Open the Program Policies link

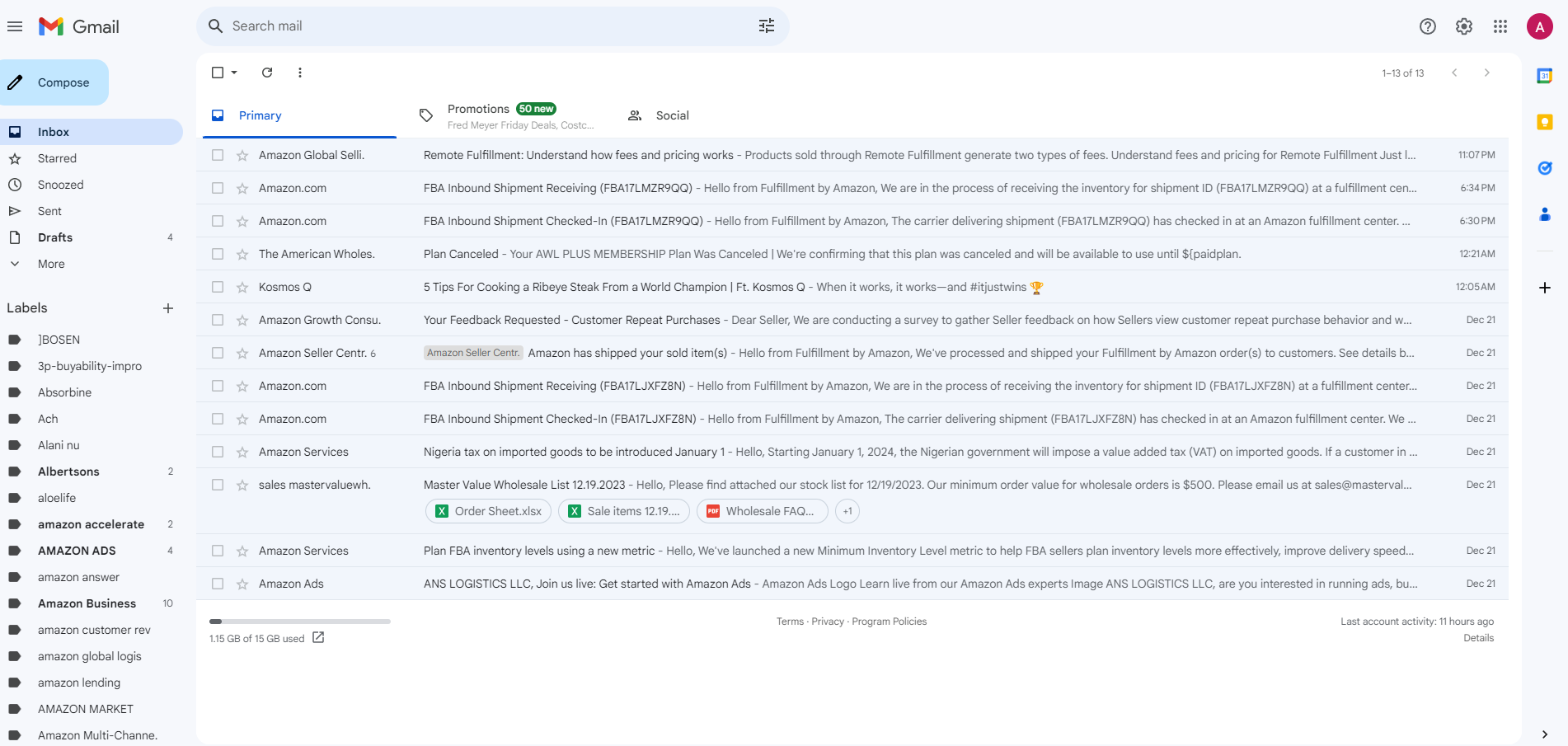tap(889, 622)
